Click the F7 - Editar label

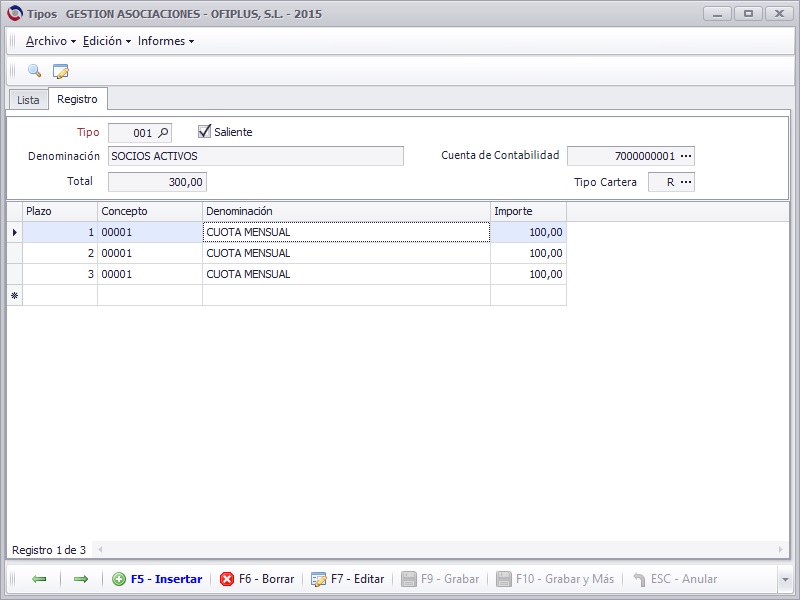(x=358, y=579)
